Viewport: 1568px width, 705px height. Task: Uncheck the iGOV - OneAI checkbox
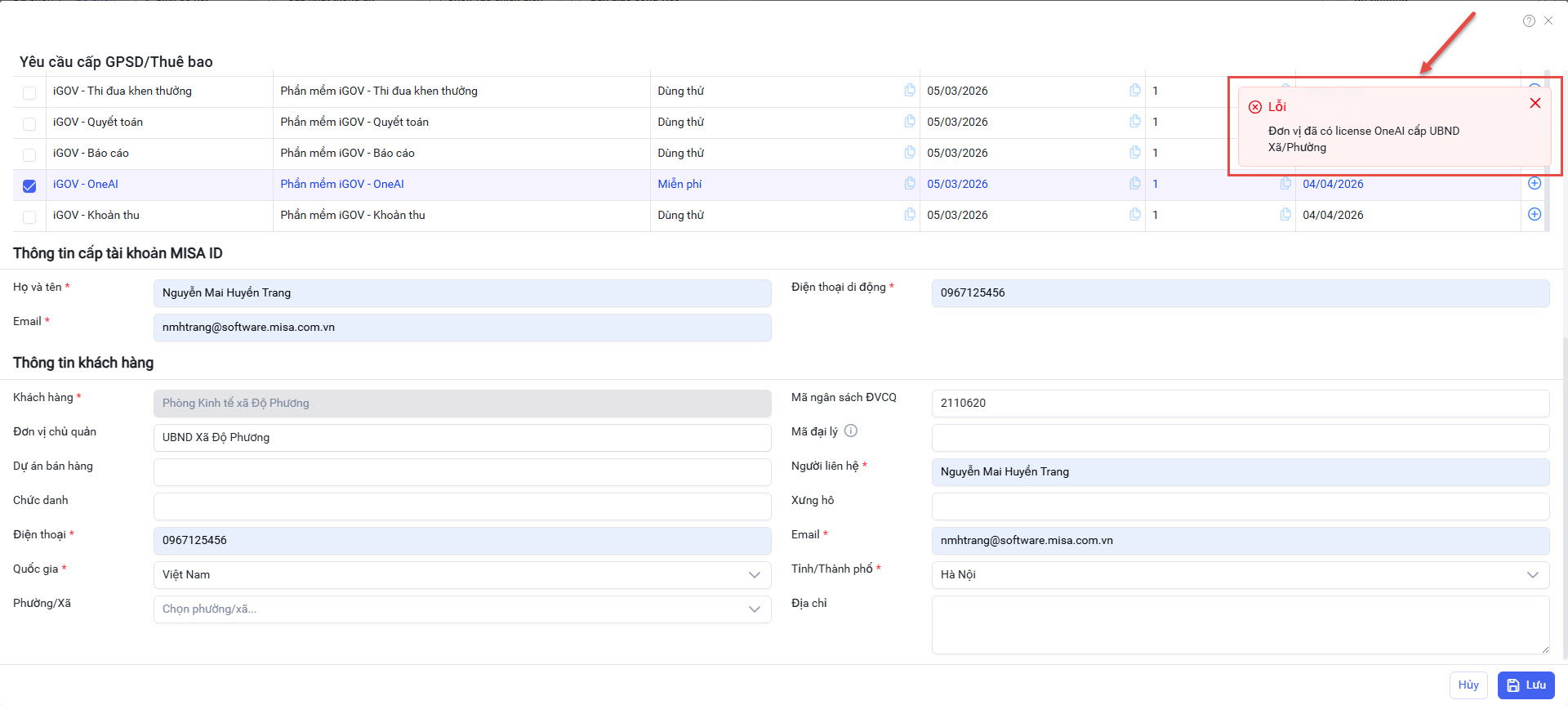click(29, 185)
